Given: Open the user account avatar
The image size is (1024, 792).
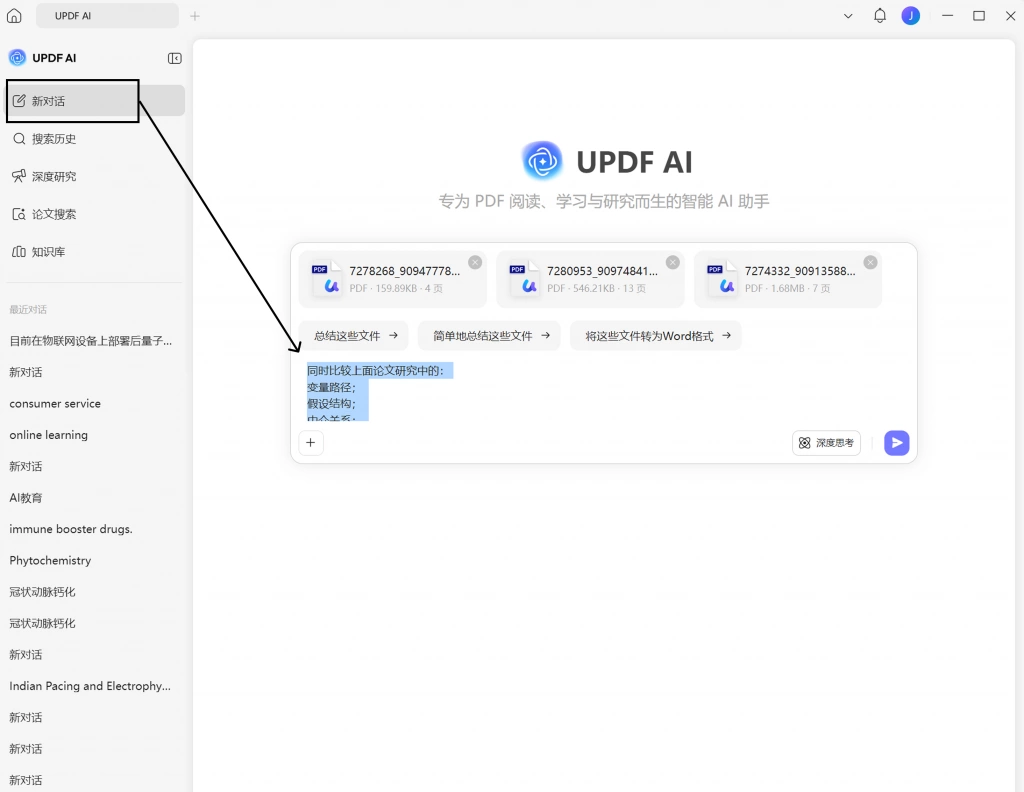Looking at the screenshot, I should tap(910, 16).
